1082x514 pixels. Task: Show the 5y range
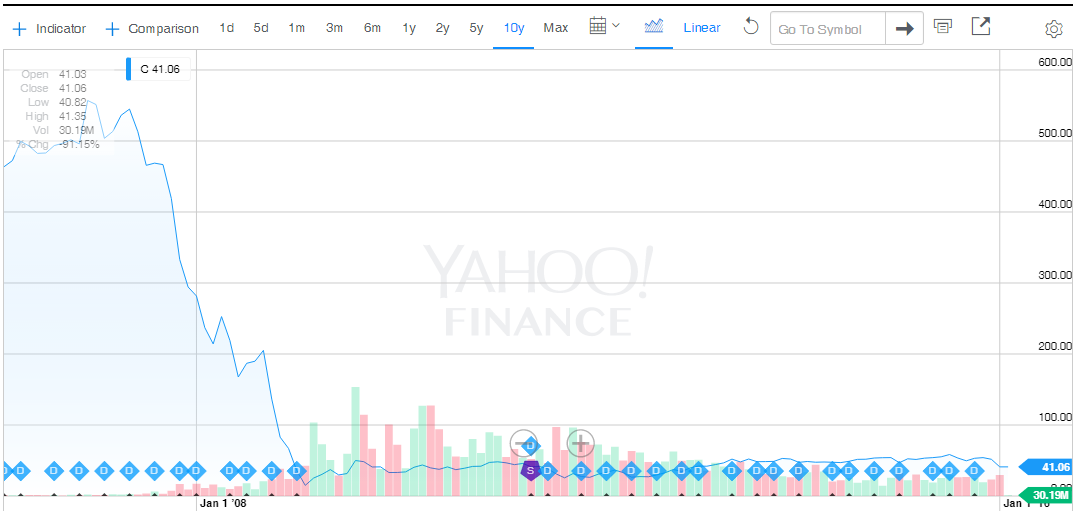[x=476, y=28]
